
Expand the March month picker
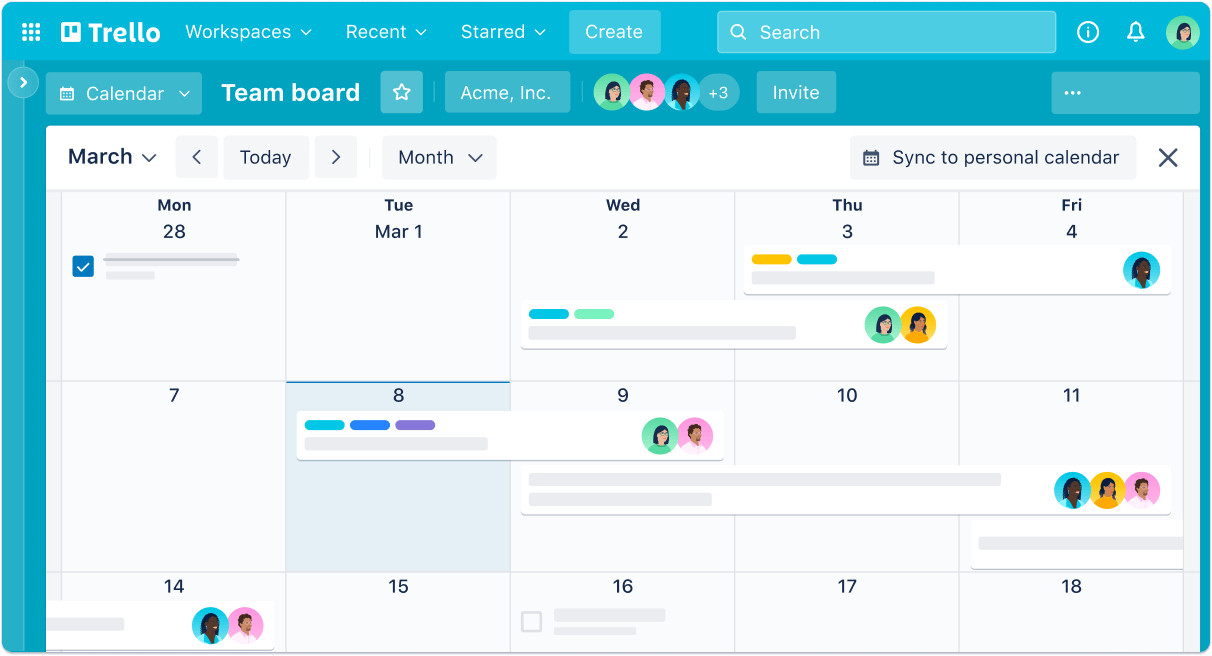[112, 157]
